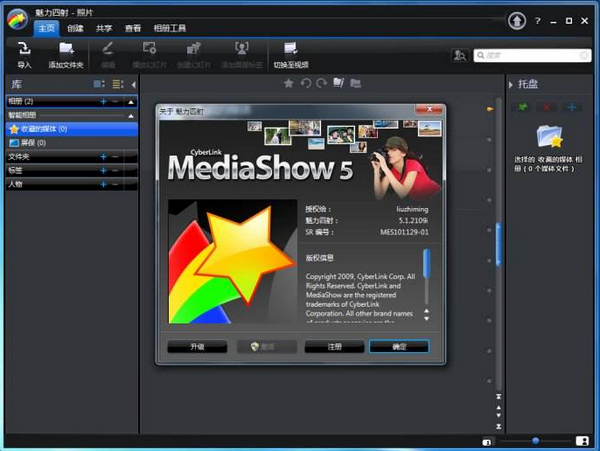Click the minus icon on 文件夹 row

tap(115, 156)
